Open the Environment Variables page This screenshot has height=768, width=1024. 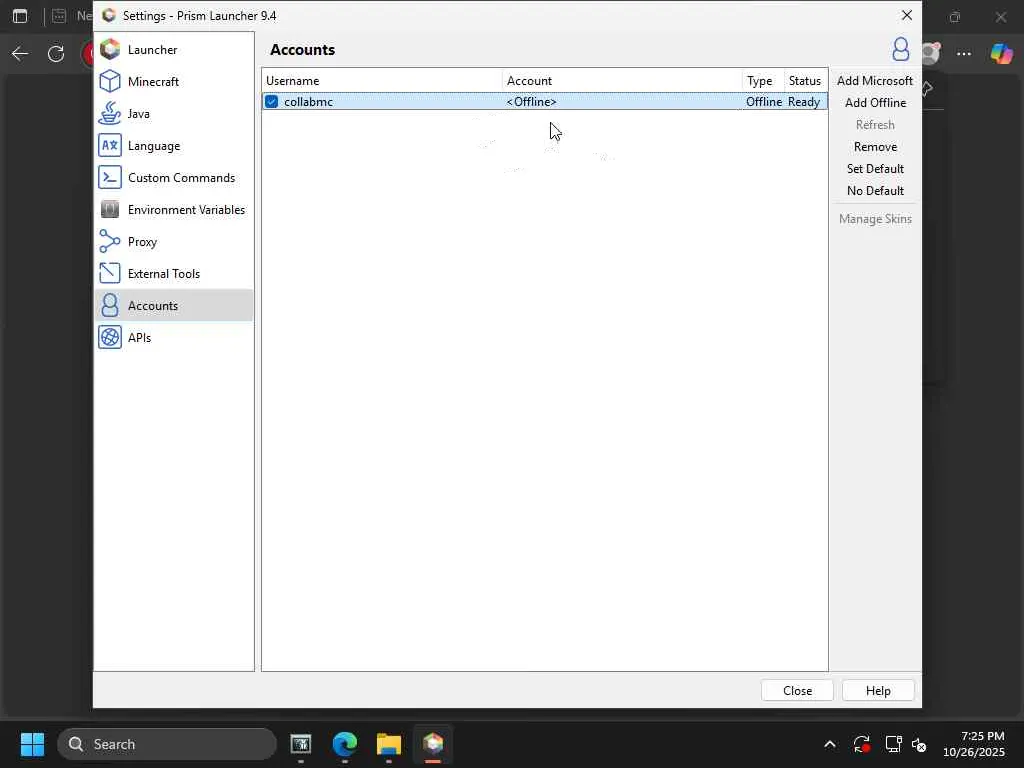click(x=174, y=210)
